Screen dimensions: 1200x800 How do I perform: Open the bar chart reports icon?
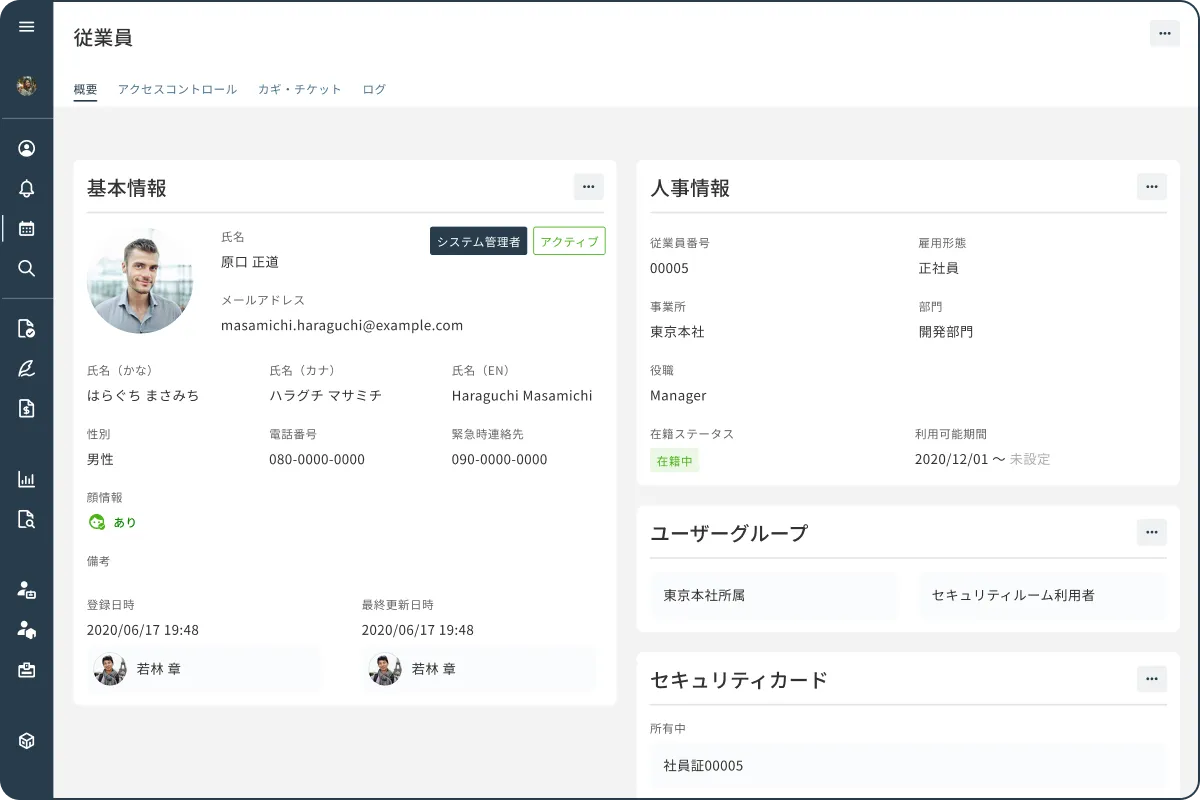point(27,479)
